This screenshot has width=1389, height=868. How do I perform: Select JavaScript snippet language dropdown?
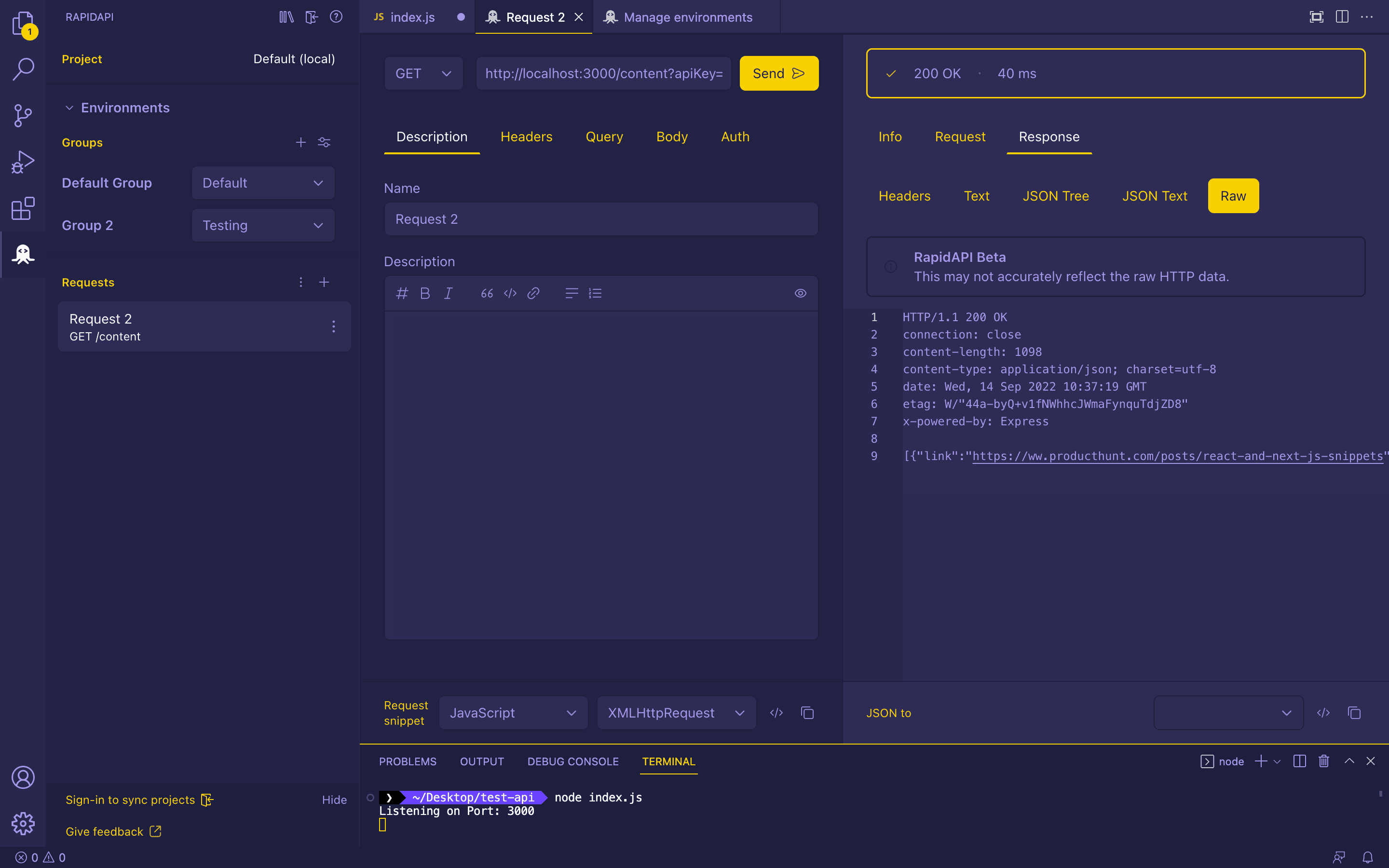pyautogui.click(x=513, y=712)
